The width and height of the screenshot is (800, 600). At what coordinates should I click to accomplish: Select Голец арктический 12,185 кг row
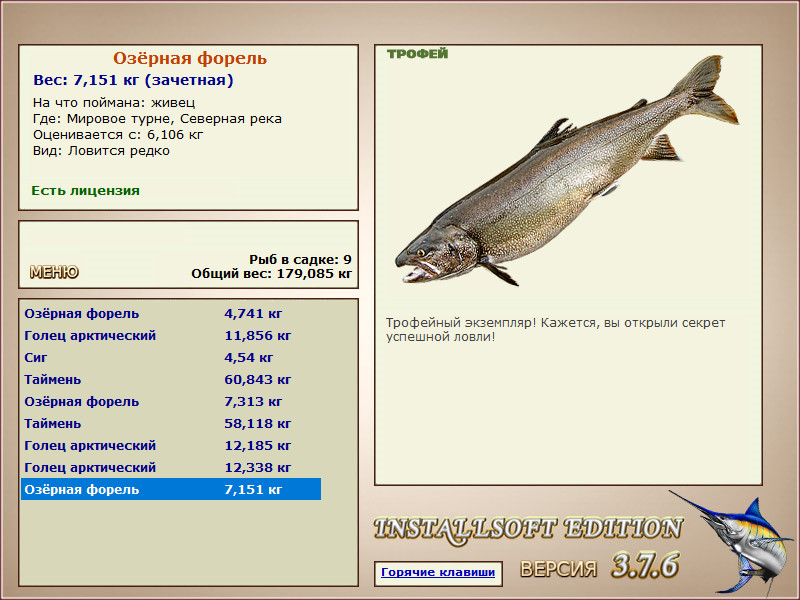pos(171,445)
